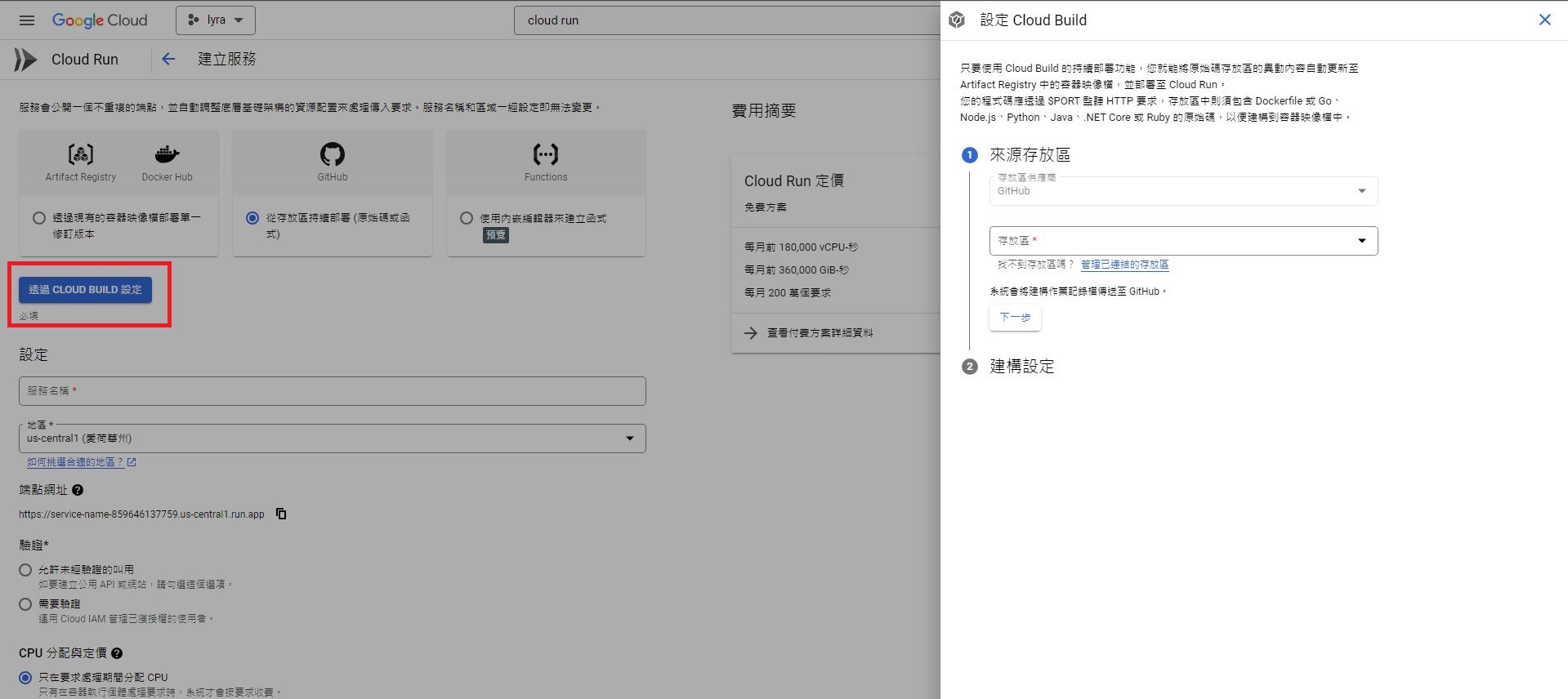Click the GitHub octocat icon
This screenshot has width=1568, height=699.
tap(333, 154)
